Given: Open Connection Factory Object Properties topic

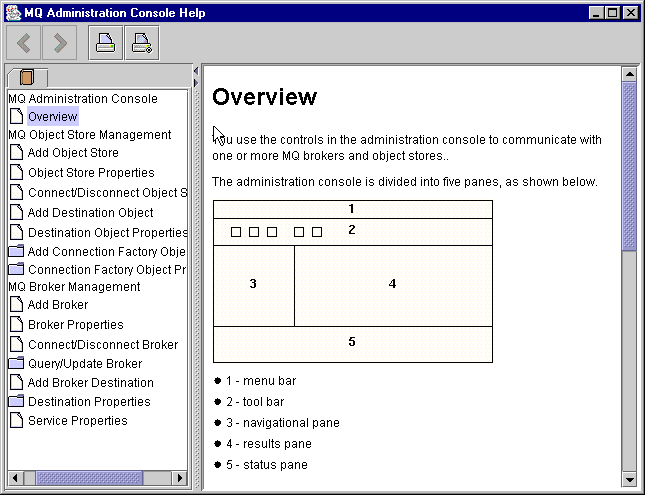Looking at the screenshot, I should point(107,270).
